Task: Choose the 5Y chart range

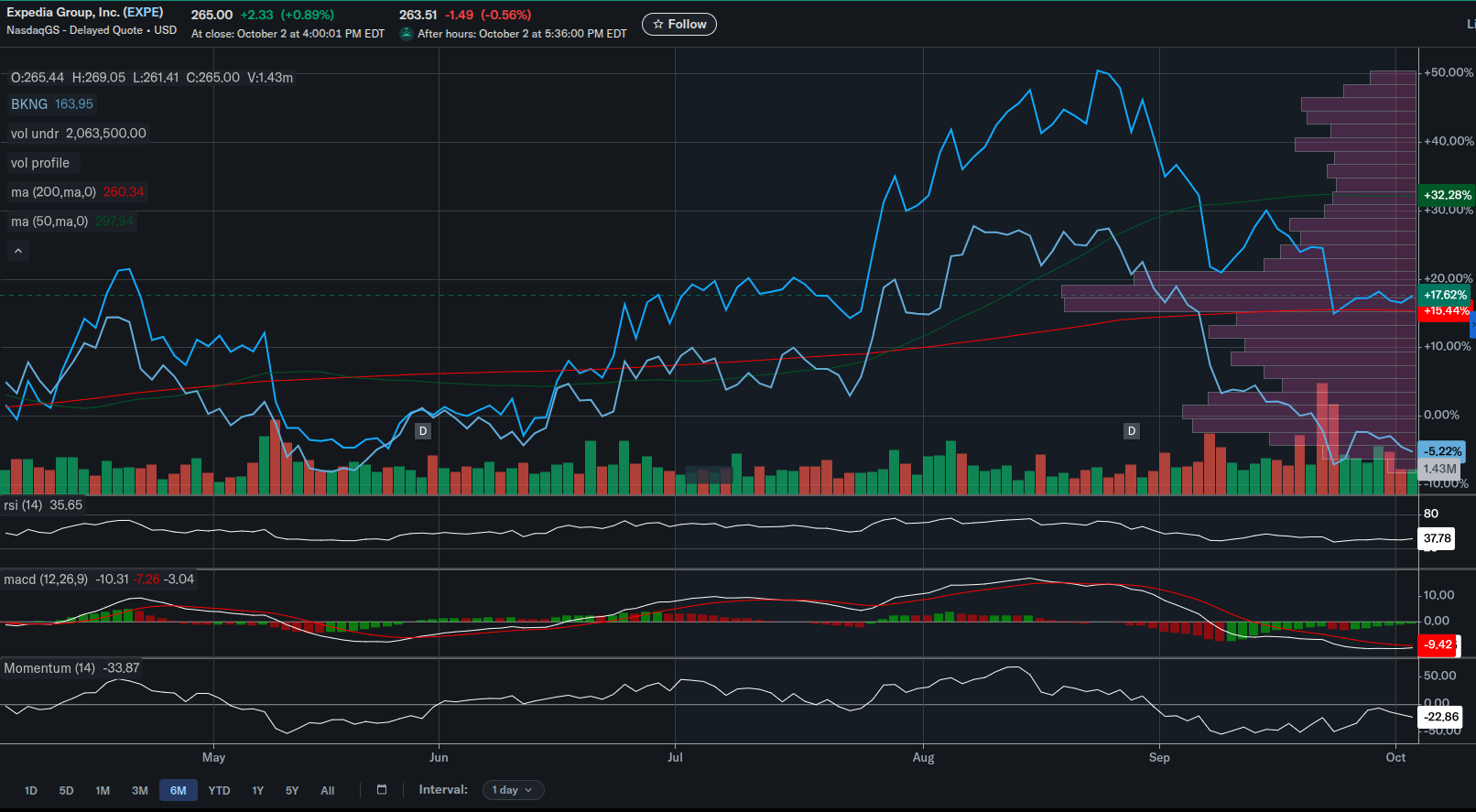Action: tap(292, 790)
